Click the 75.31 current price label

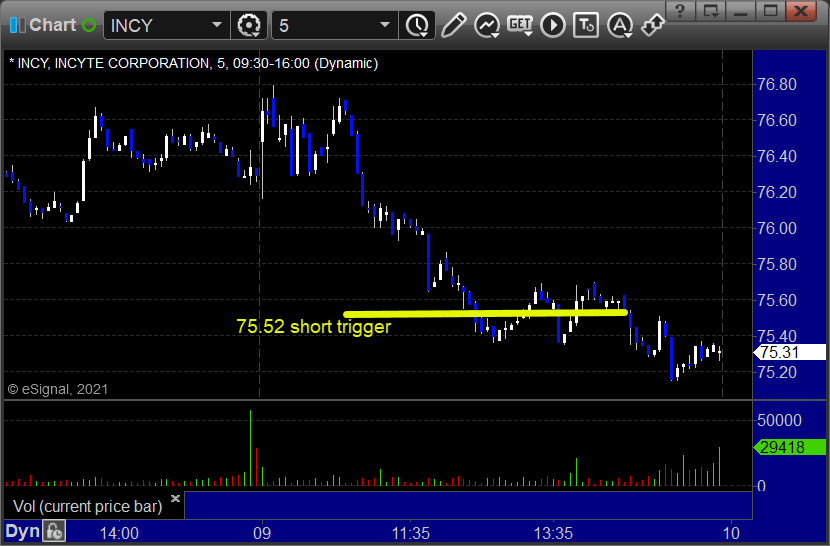coord(791,352)
